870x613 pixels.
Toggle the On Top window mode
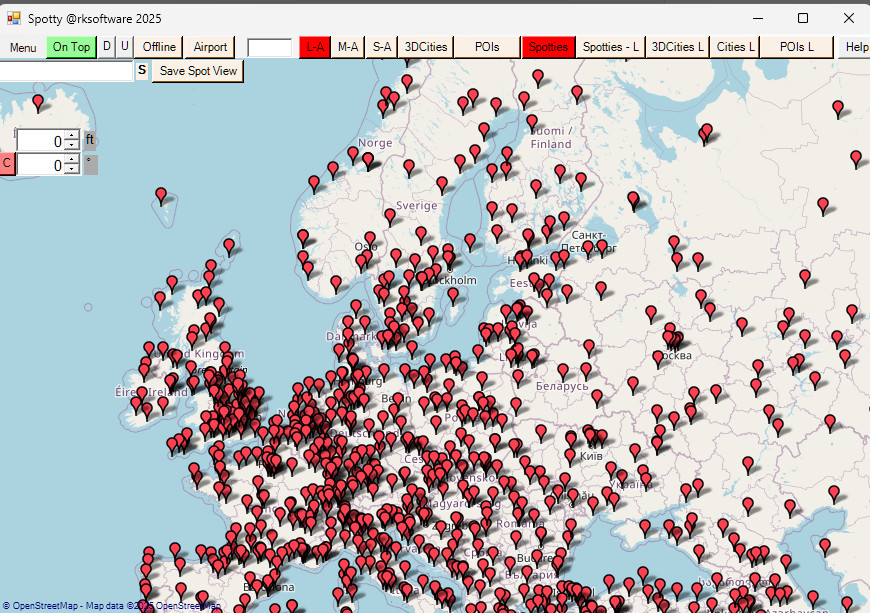pyautogui.click(x=71, y=47)
